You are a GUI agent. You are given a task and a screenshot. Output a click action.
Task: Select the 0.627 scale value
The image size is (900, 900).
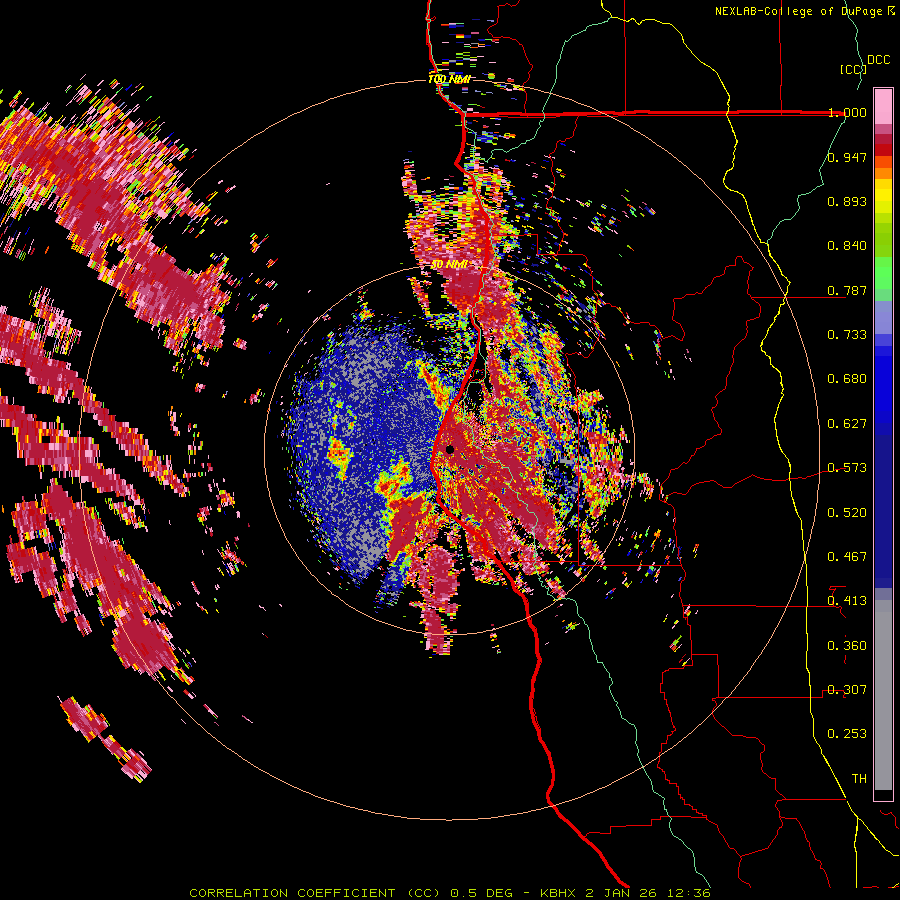point(847,424)
